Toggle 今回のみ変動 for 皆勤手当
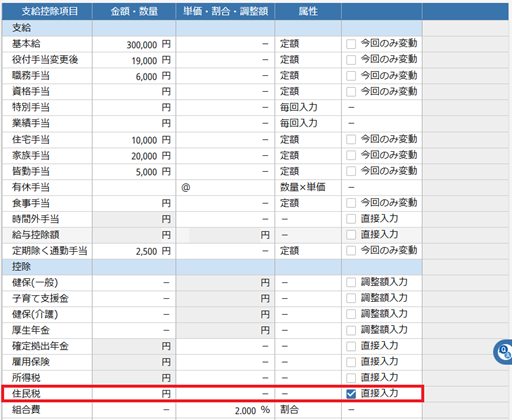Image resolution: width=512 pixels, height=420 pixels. (351, 171)
